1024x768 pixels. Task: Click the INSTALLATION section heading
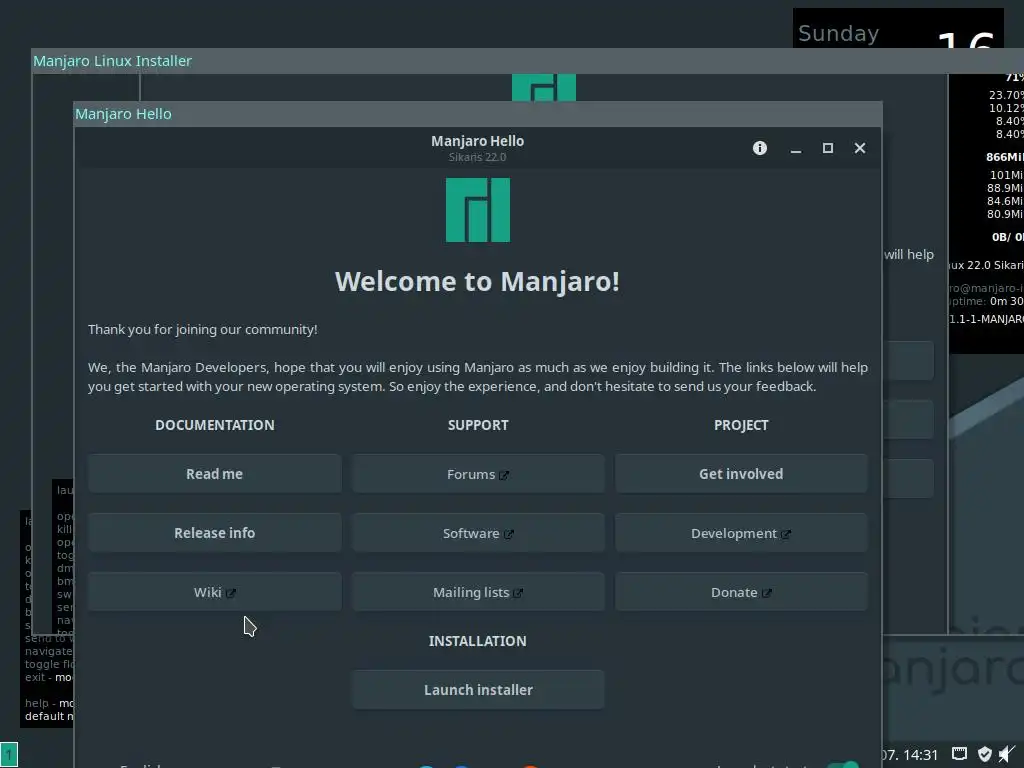477,641
